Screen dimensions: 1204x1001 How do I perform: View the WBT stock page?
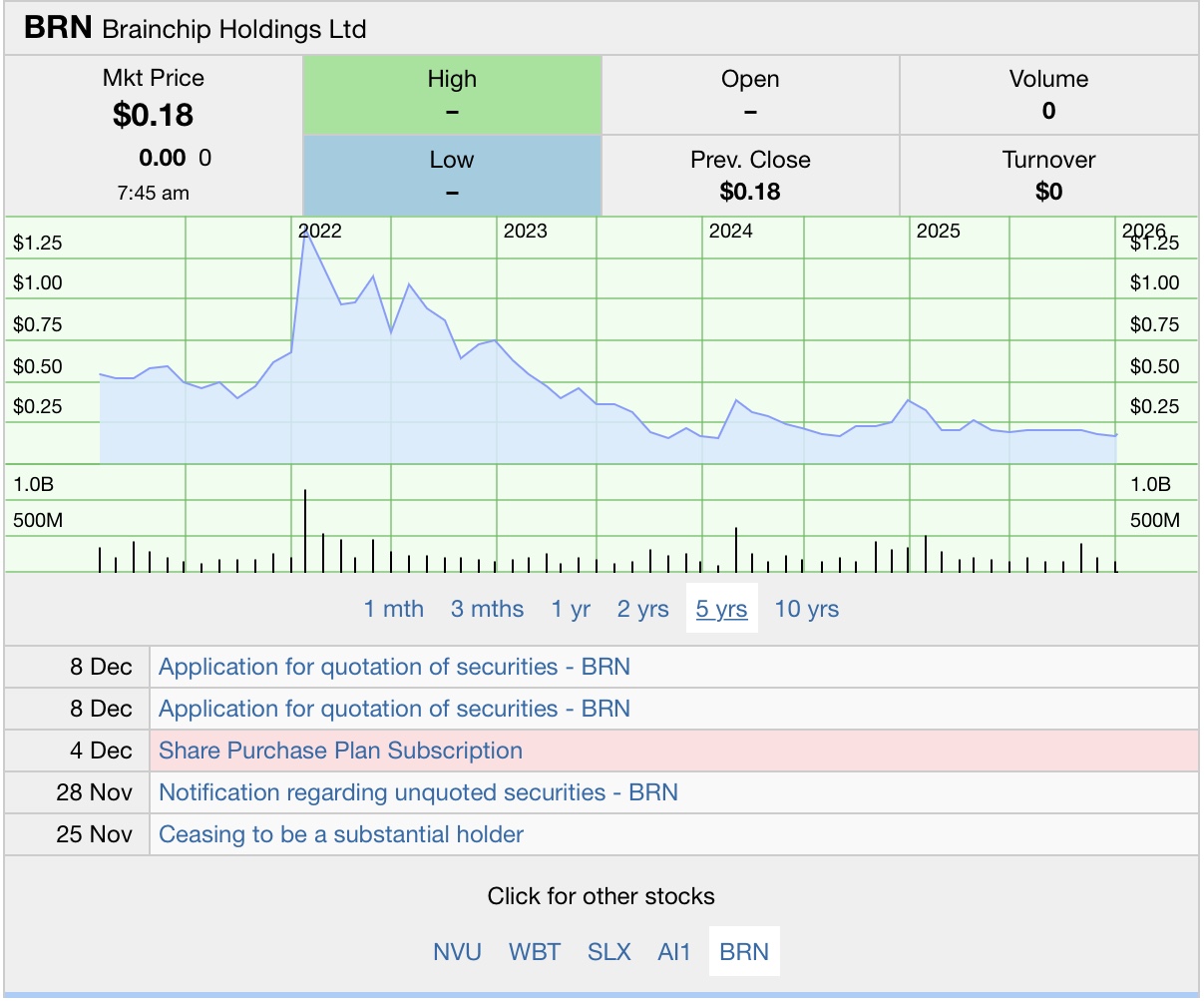(535, 951)
